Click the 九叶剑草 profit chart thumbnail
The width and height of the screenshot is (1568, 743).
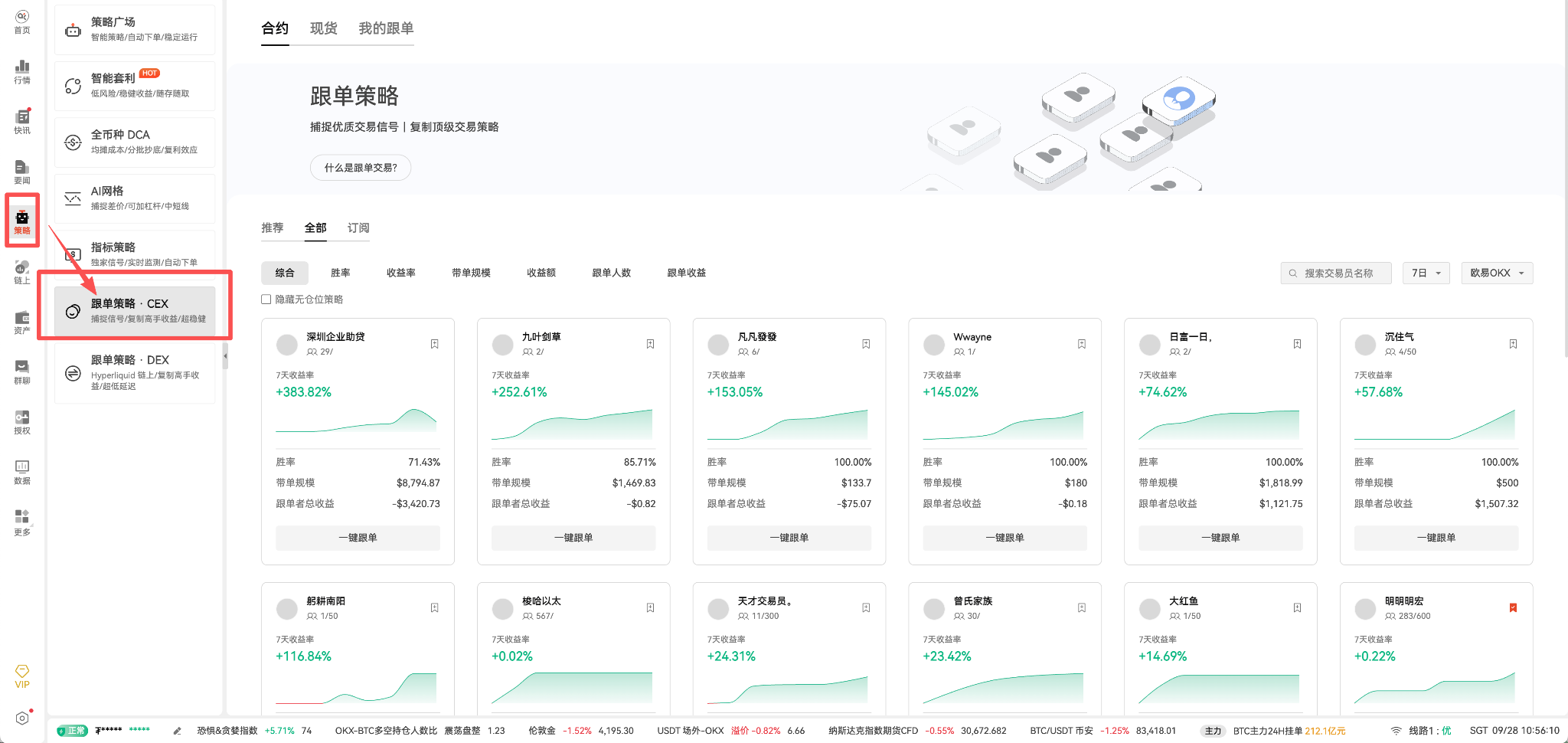[x=573, y=424]
